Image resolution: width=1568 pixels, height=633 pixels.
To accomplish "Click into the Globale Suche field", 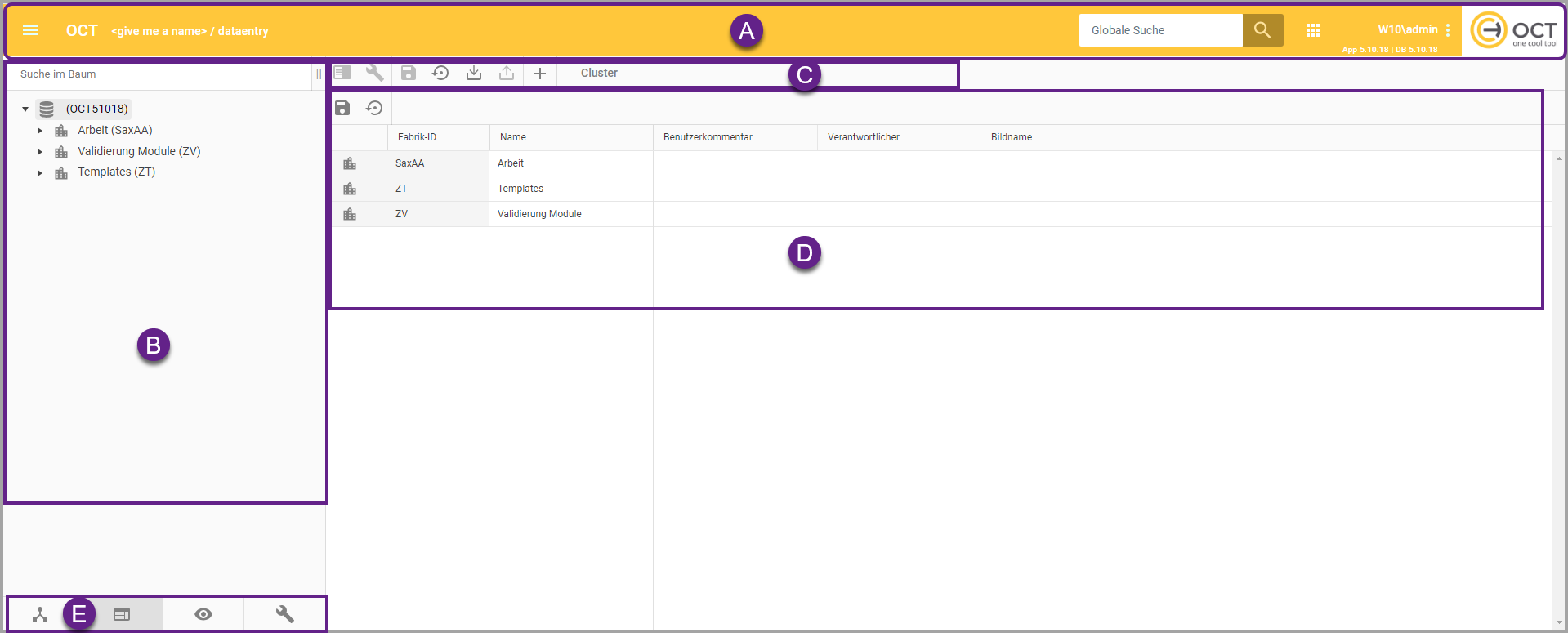I will click(1160, 30).
